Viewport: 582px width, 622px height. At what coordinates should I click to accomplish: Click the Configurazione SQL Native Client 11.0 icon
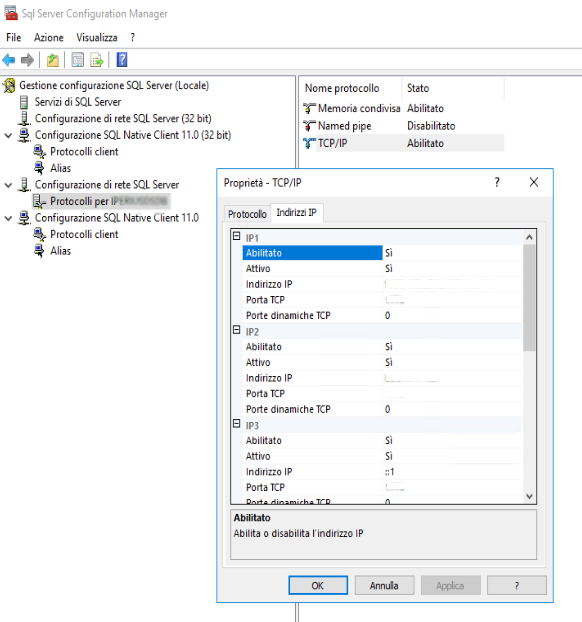point(24,218)
